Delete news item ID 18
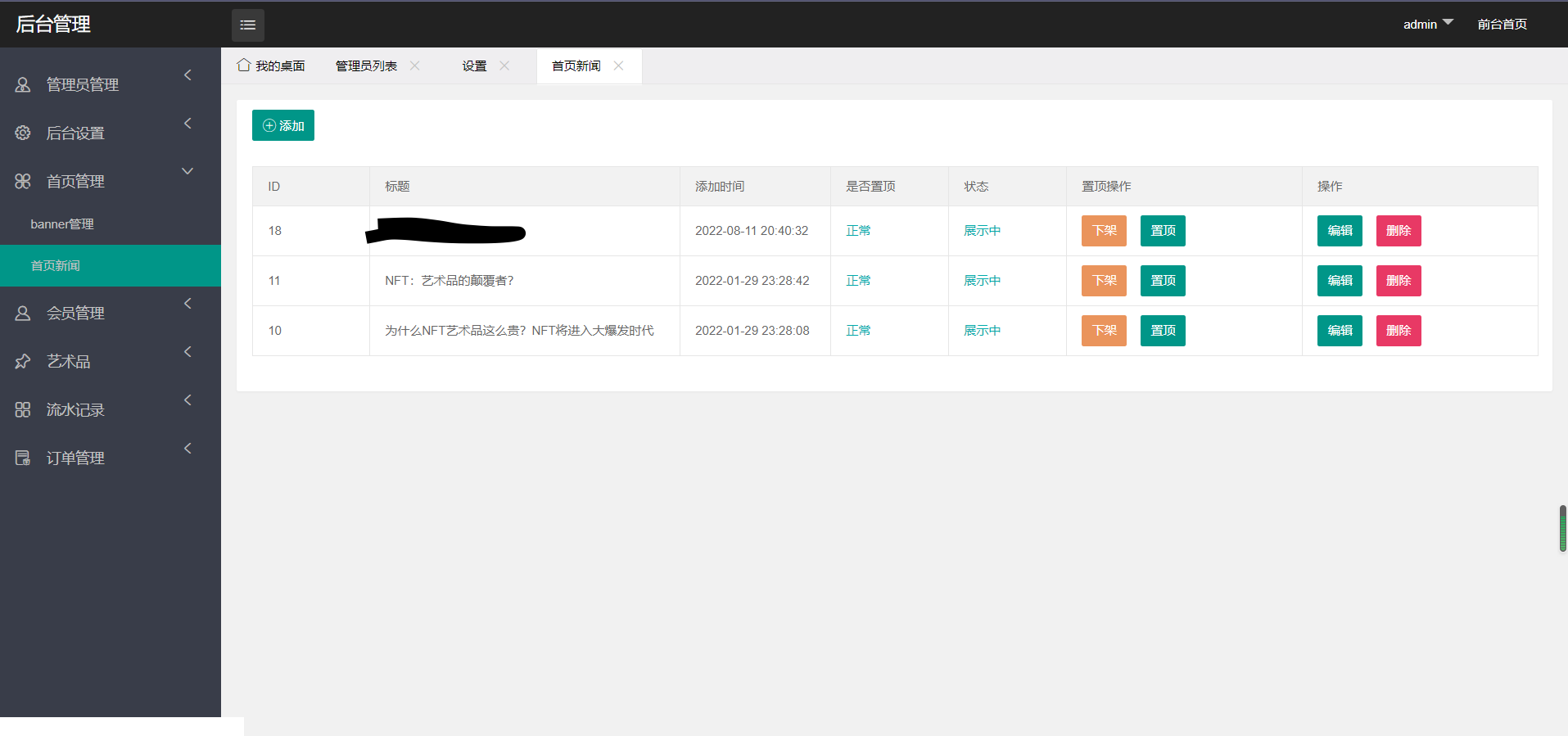Screen dimensions: 1568x736 (1399, 231)
